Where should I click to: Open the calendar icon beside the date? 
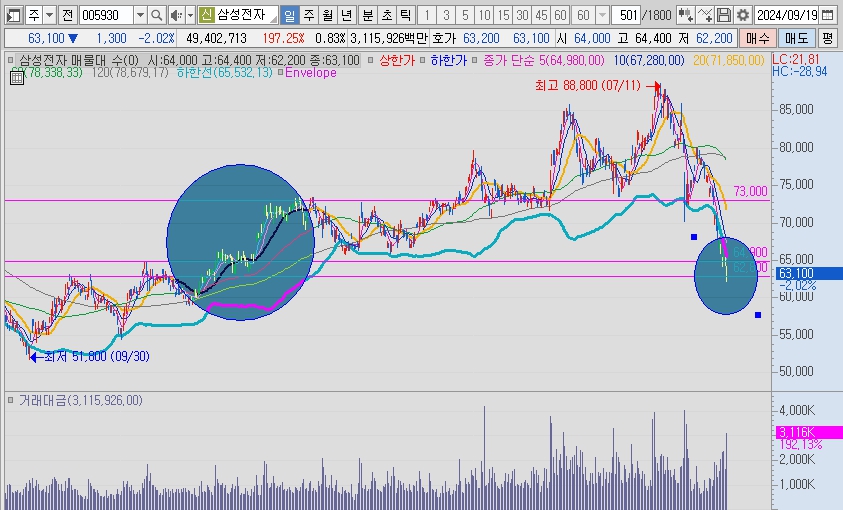pos(828,15)
